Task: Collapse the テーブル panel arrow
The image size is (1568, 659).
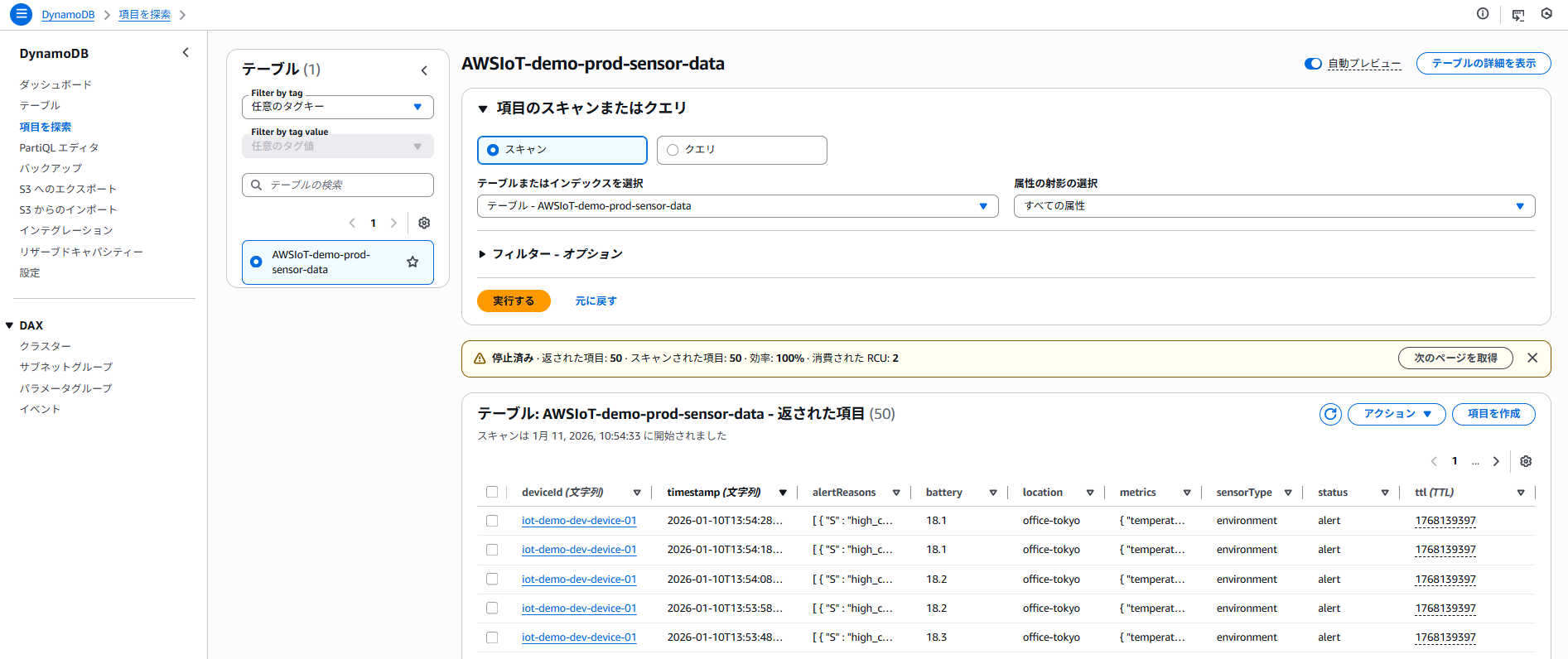Action: 424,70
